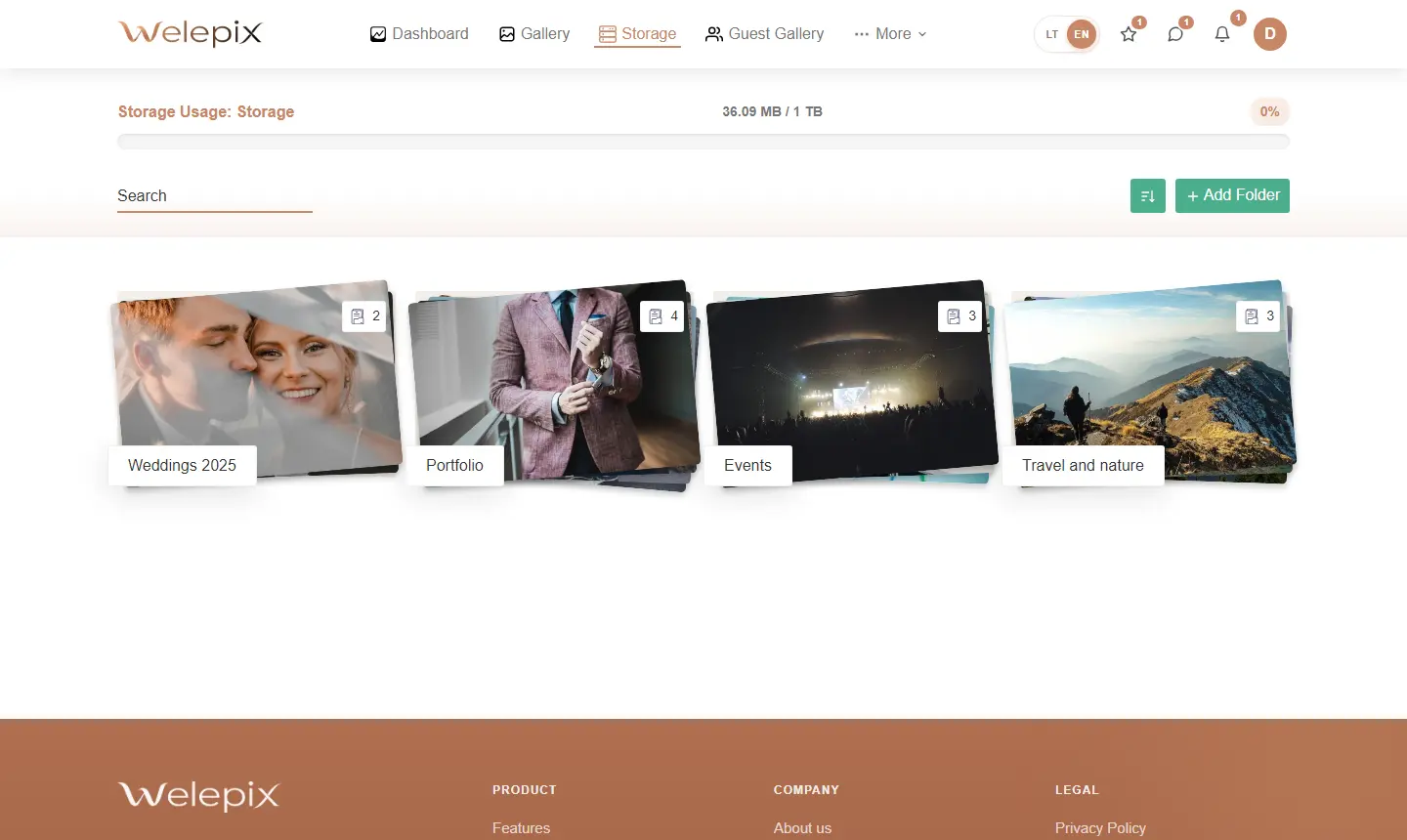The height and width of the screenshot is (840, 1407).
Task: Click the 36.09 MB / 1 TB text
Action: tap(772, 112)
